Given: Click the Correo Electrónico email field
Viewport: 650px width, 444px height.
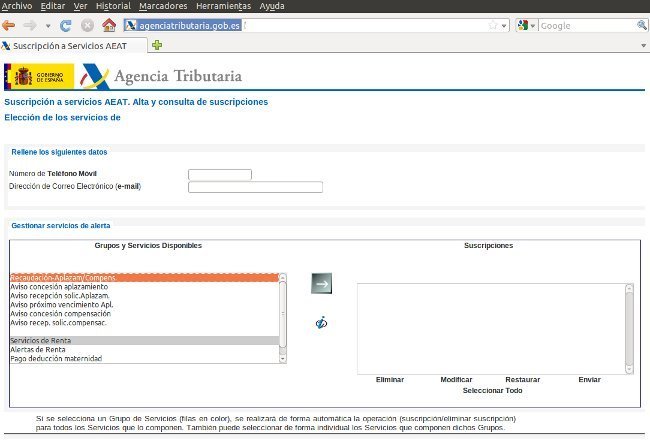Looking at the screenshot, I should click(255, 187).
